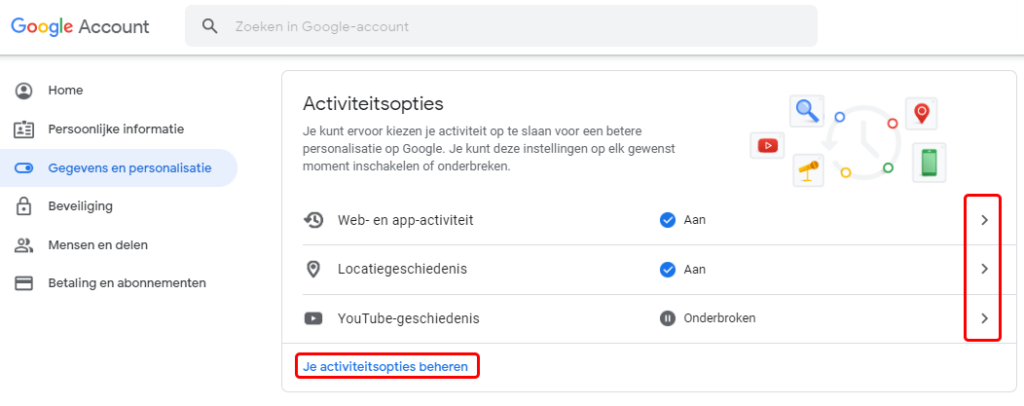Click the YouTube-geschiedenis play icon
The image size is (1024, 406).
tap(313, 319)
